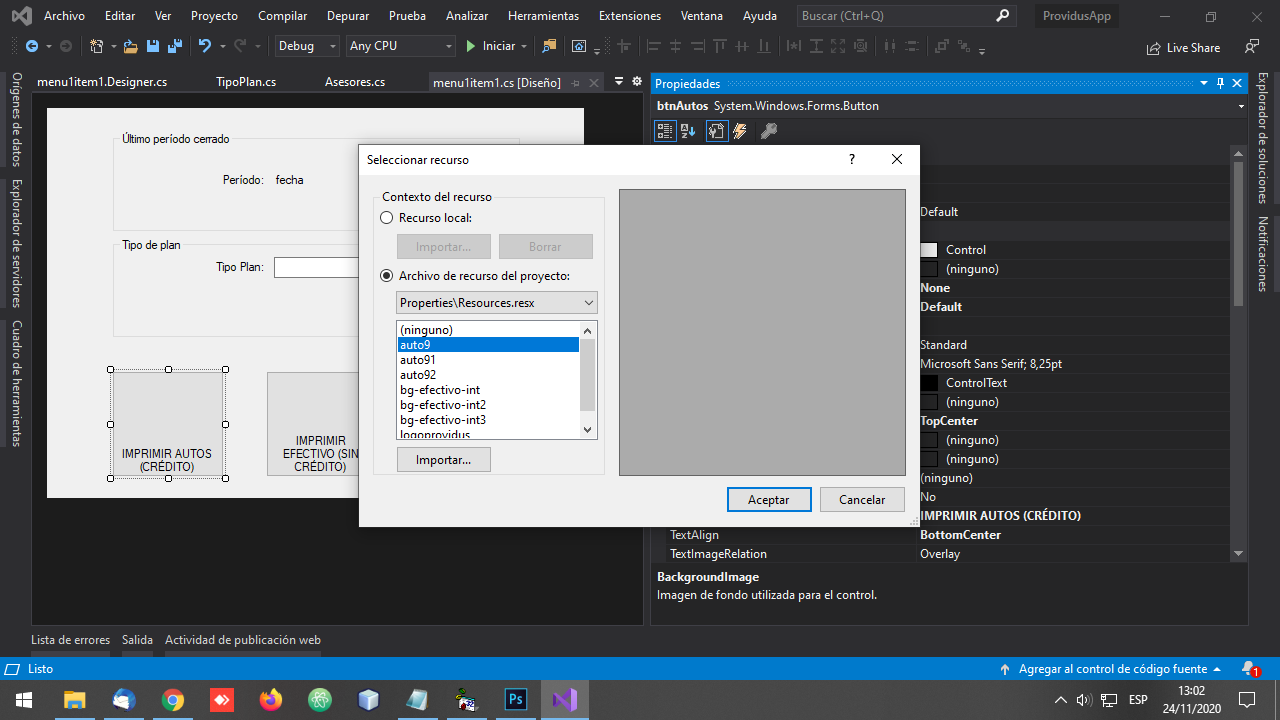Click down arrow of resource list scrollbar
1280x720 pixels.
pyautogui.click(x=588, y=429)
